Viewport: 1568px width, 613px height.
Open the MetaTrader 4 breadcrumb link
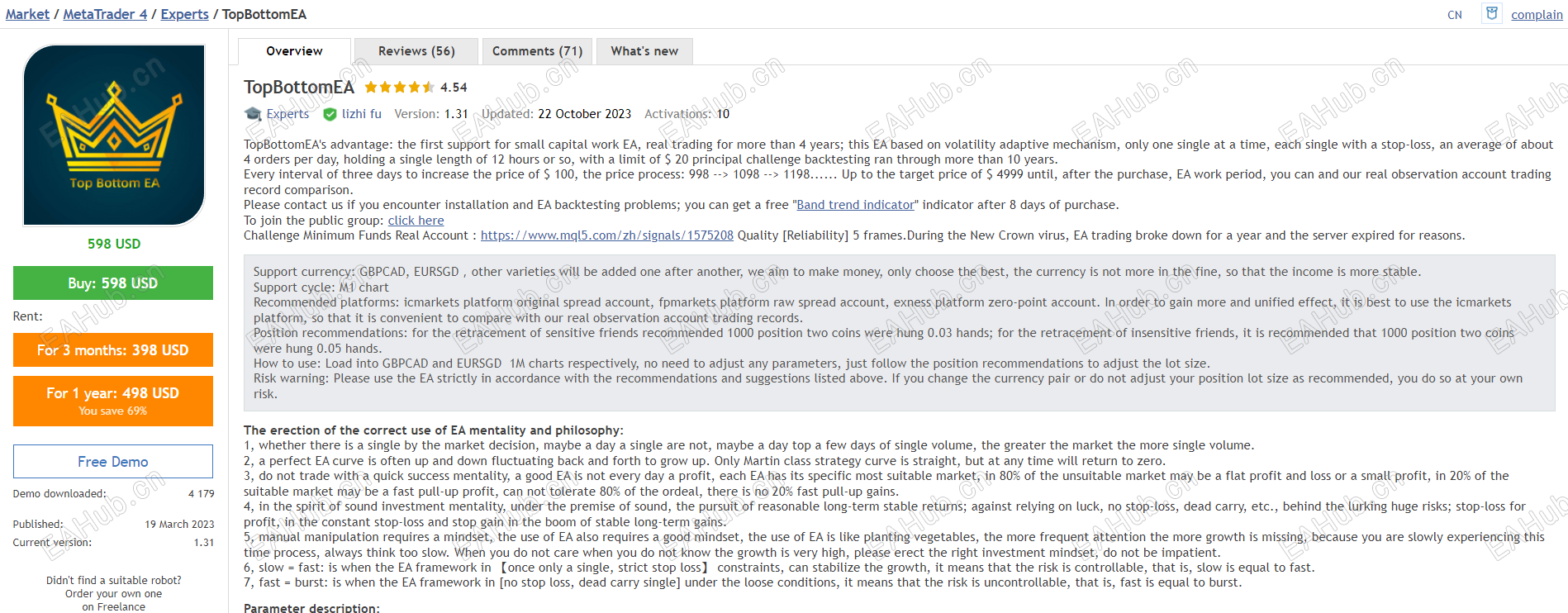pyautogui.click(x=105, y=14)
